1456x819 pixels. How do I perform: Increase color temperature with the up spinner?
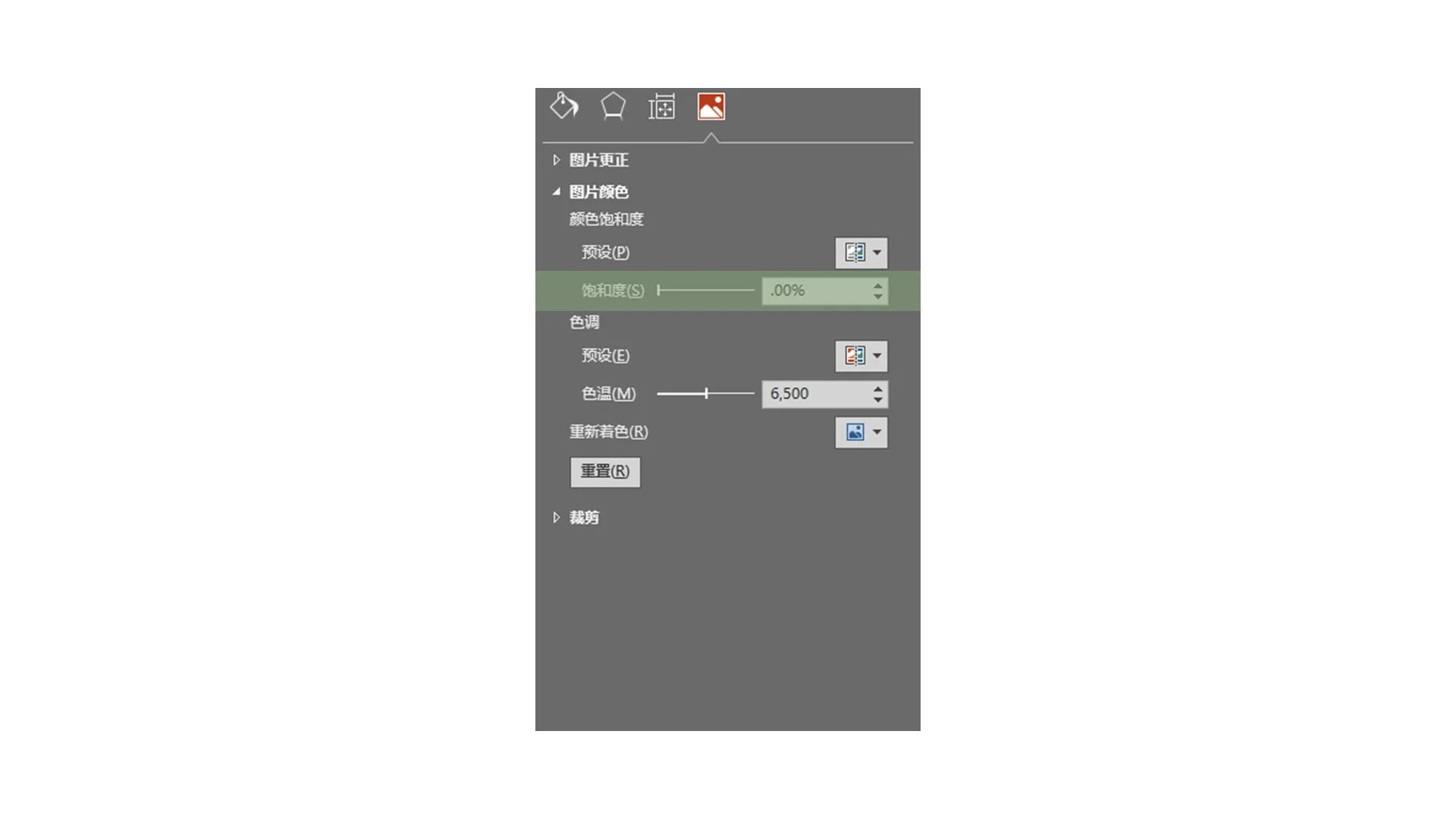pos(878,388)
